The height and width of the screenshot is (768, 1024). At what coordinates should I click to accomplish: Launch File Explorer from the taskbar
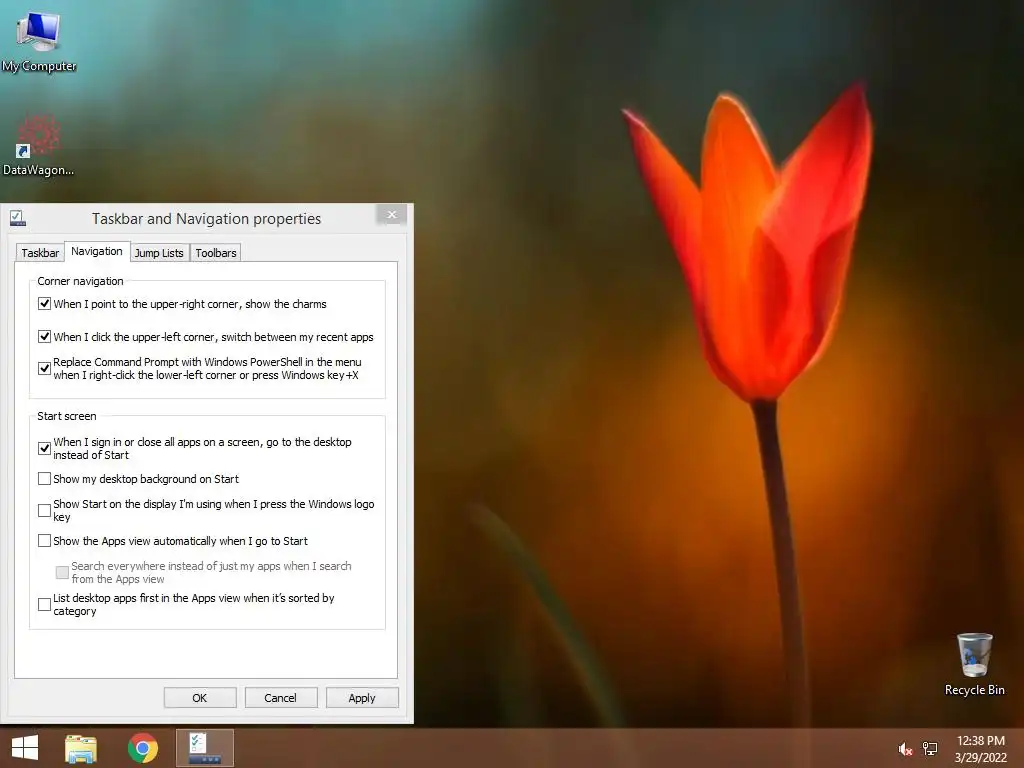click(81, 748)
